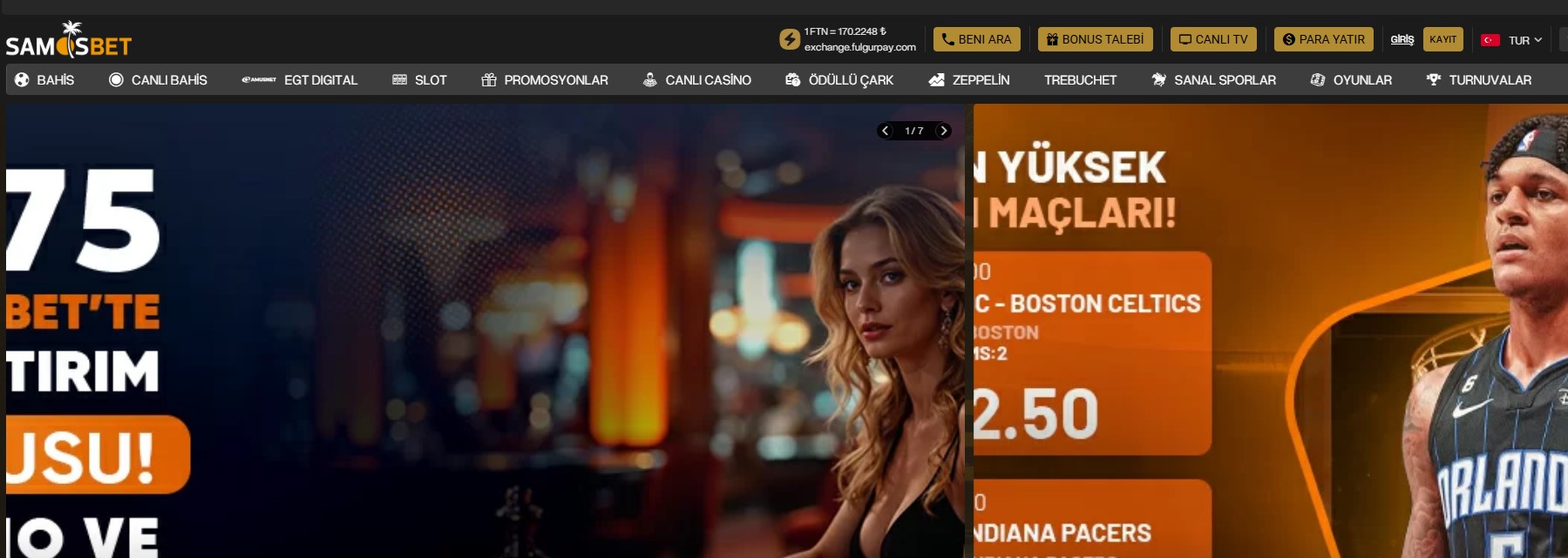This screenshot has width=1568, height=558.
Task: Click the Canlı TV button
Action: click(1214, 39)
